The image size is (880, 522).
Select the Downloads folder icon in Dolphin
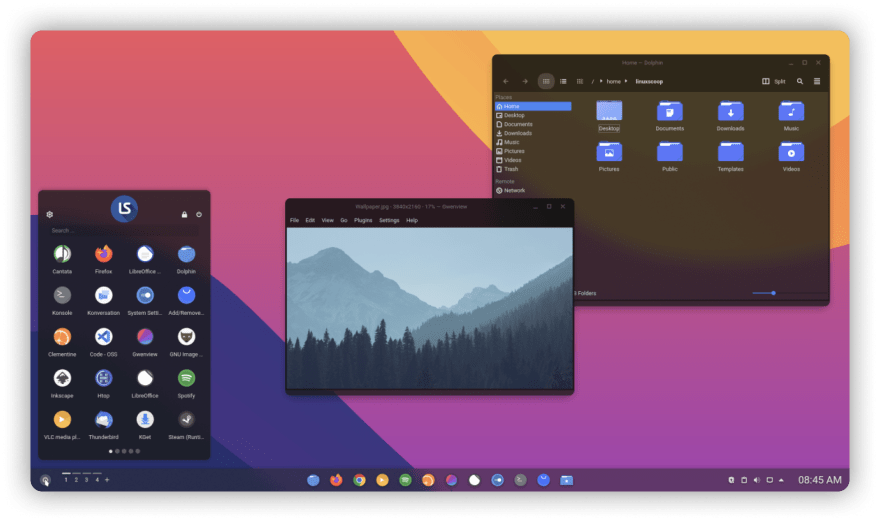730,111
